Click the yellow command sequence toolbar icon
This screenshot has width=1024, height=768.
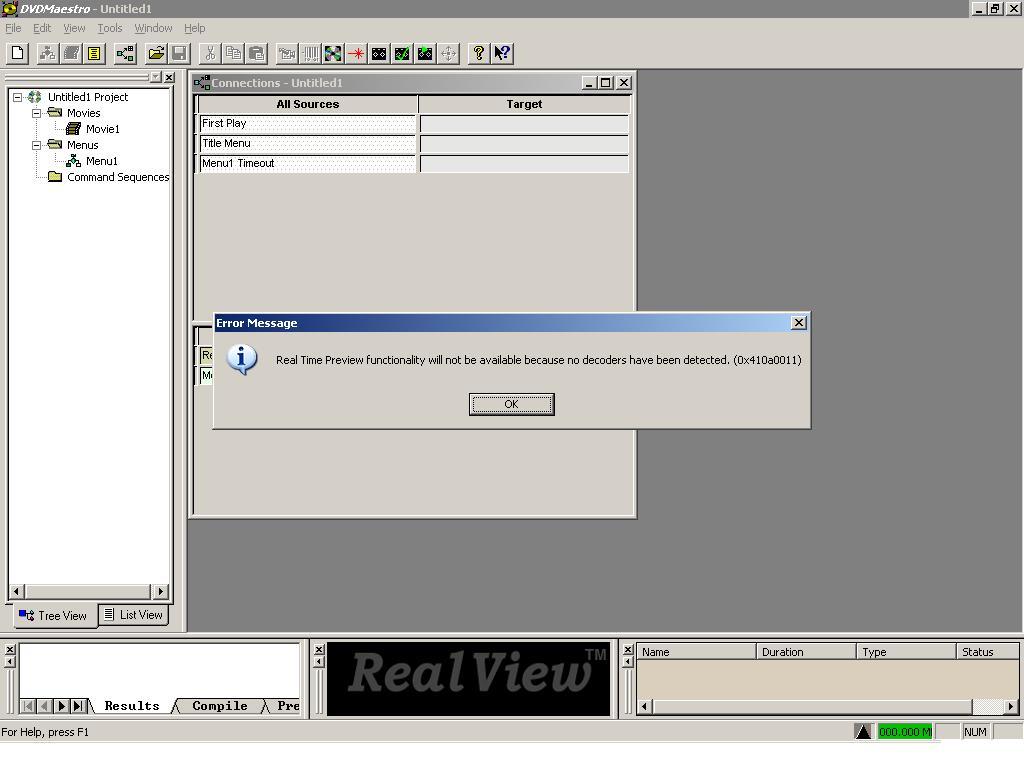94,53
